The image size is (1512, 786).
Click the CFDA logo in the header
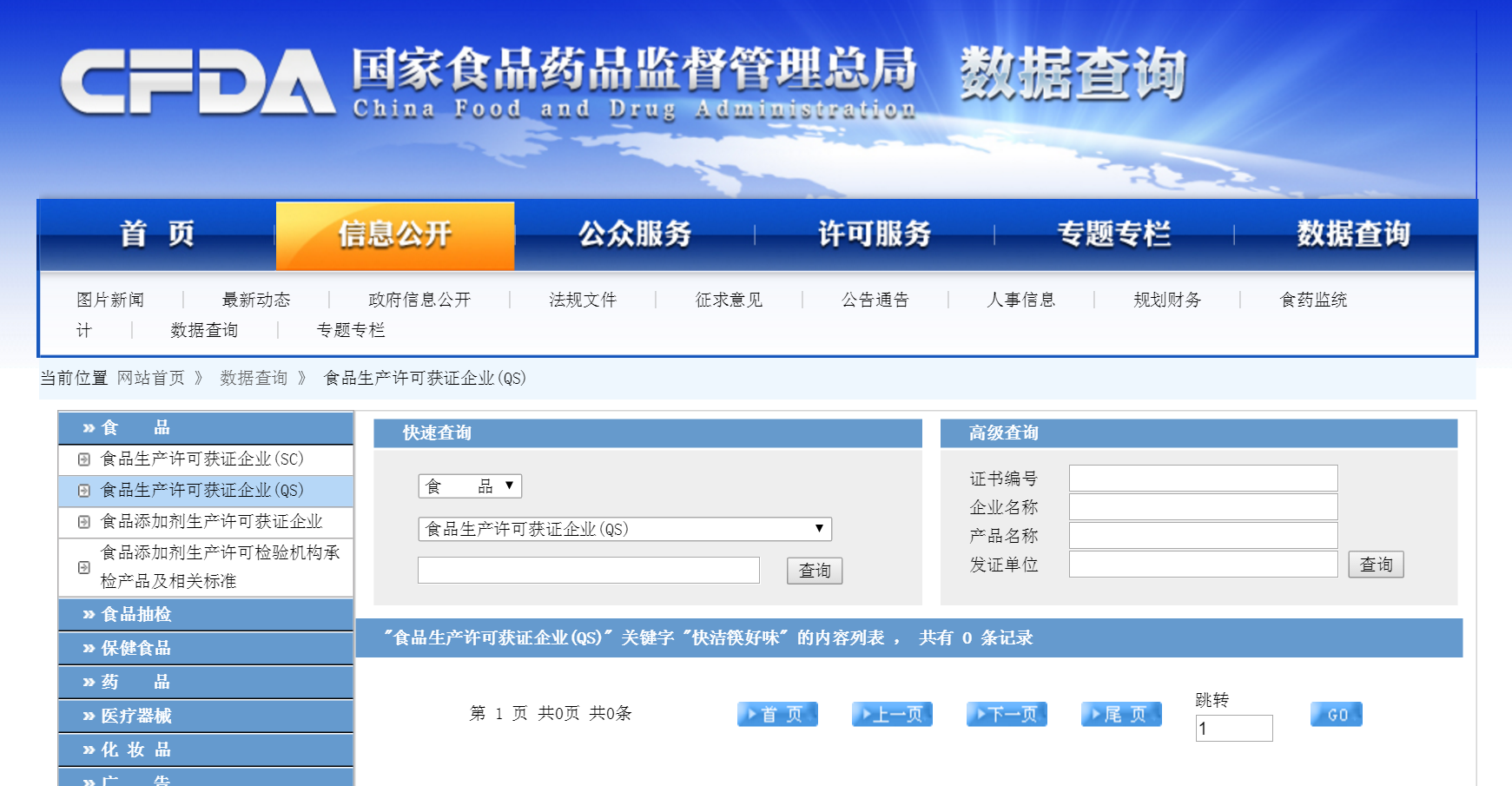pyautogui.click(x=198, y=82)
